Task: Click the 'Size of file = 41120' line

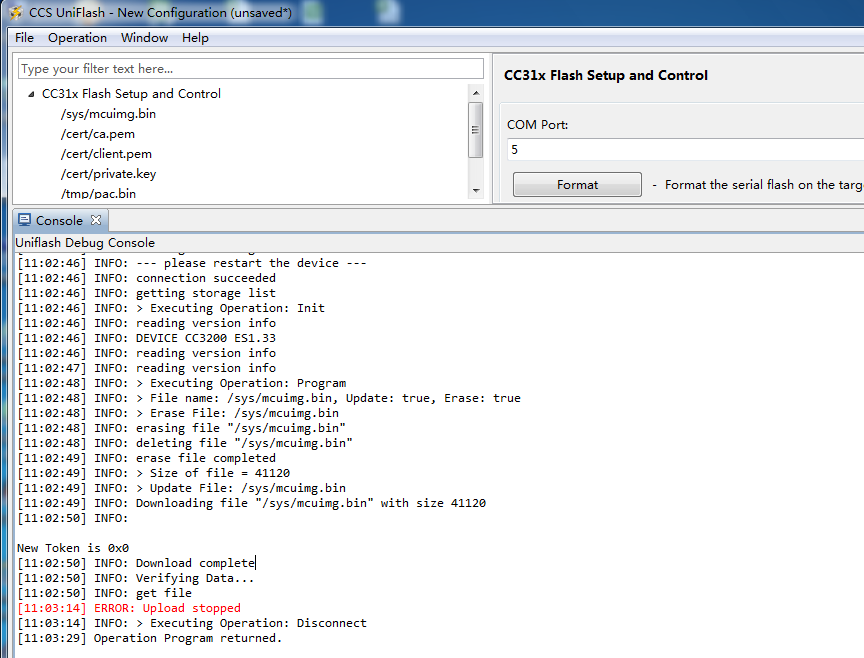Action: coord(154,473)
